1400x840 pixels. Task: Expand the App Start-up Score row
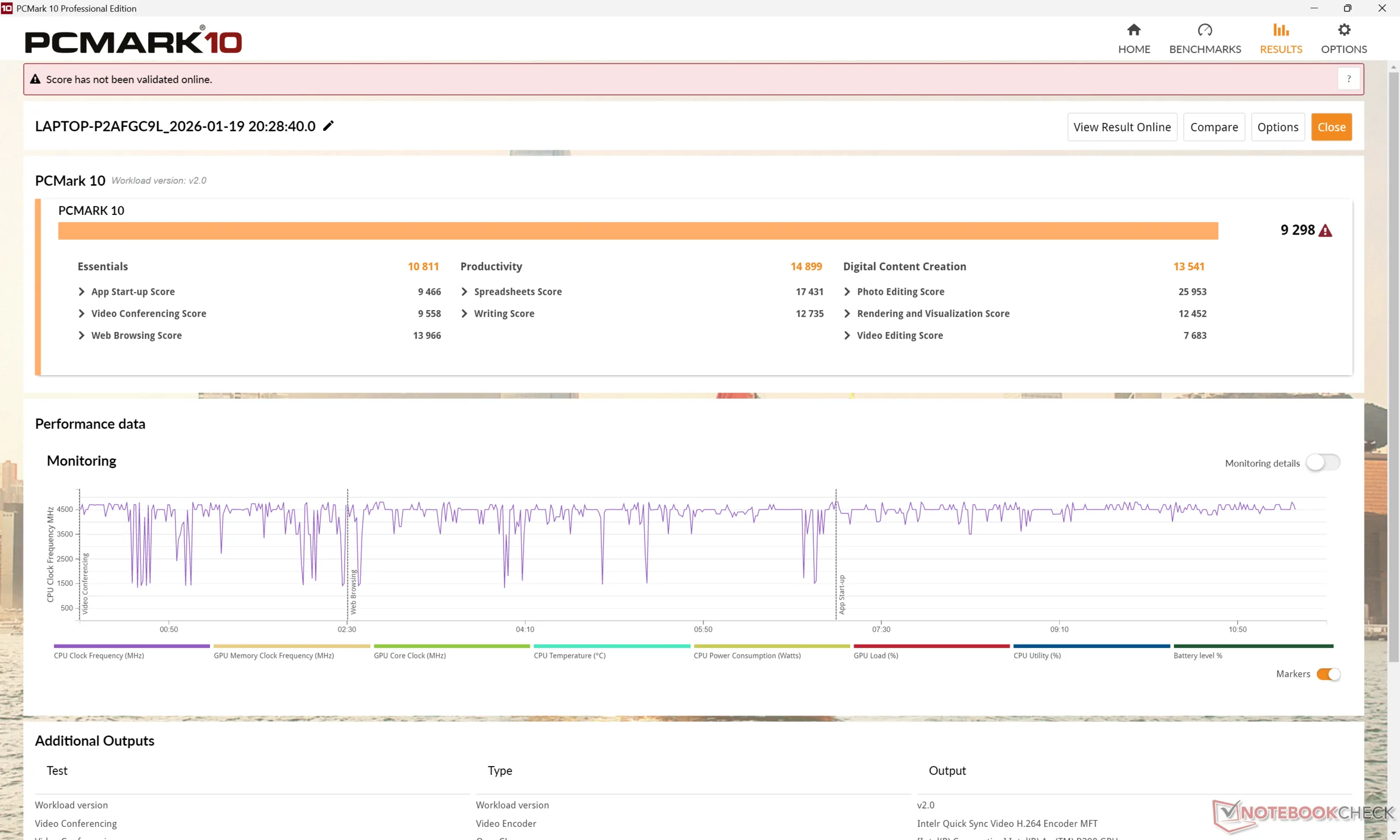click(x=81, y=291)
